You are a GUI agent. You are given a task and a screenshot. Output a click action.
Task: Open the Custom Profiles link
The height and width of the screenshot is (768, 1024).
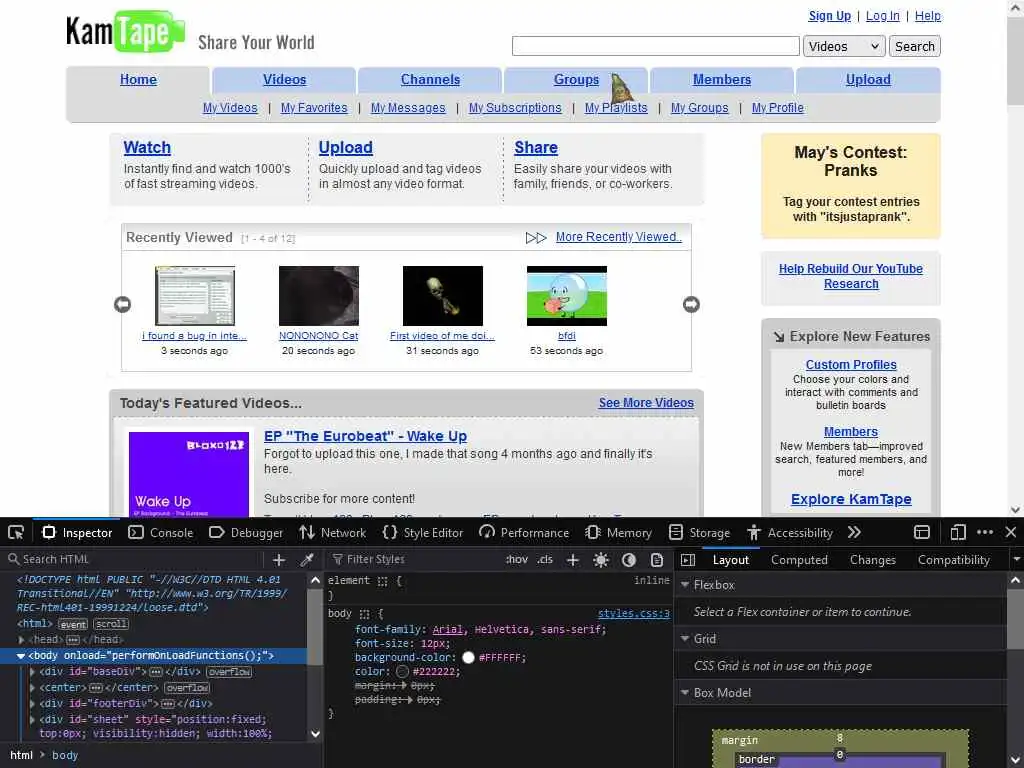click(x=851, y=364)
